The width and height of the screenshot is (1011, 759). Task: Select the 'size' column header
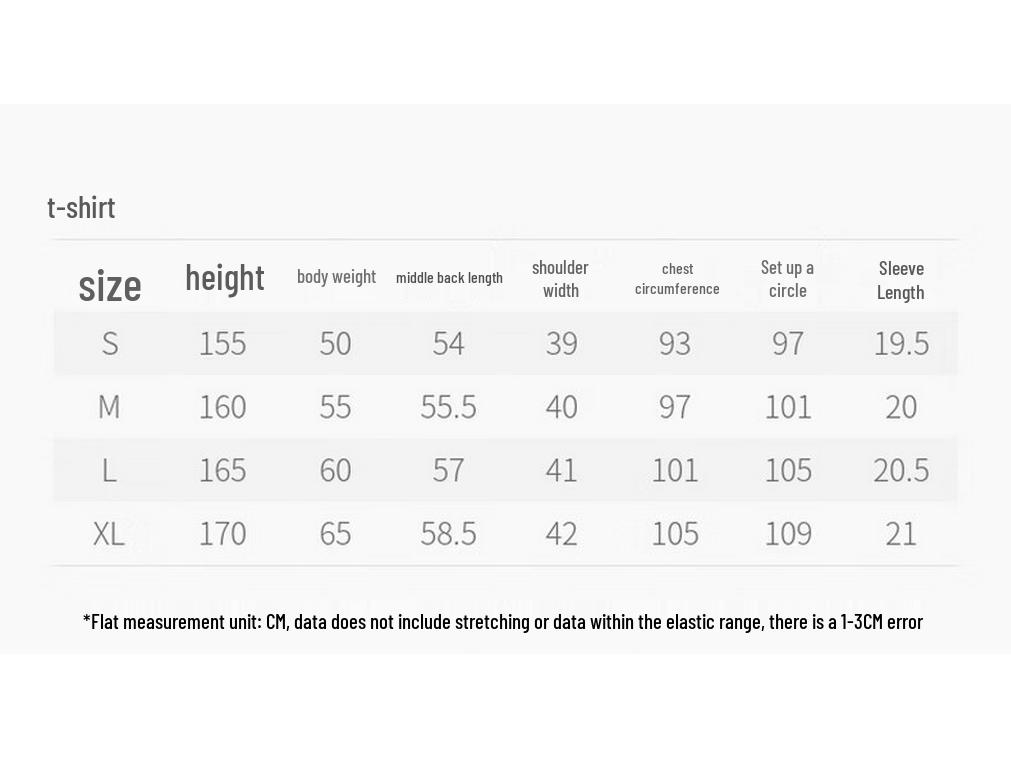[110, 286]
